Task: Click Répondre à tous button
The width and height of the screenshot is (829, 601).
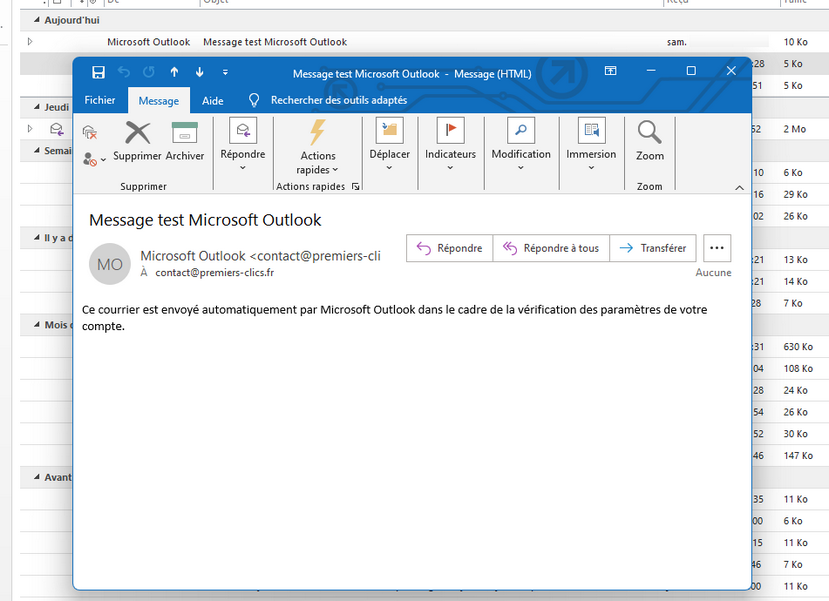Action: click(551, 248)
